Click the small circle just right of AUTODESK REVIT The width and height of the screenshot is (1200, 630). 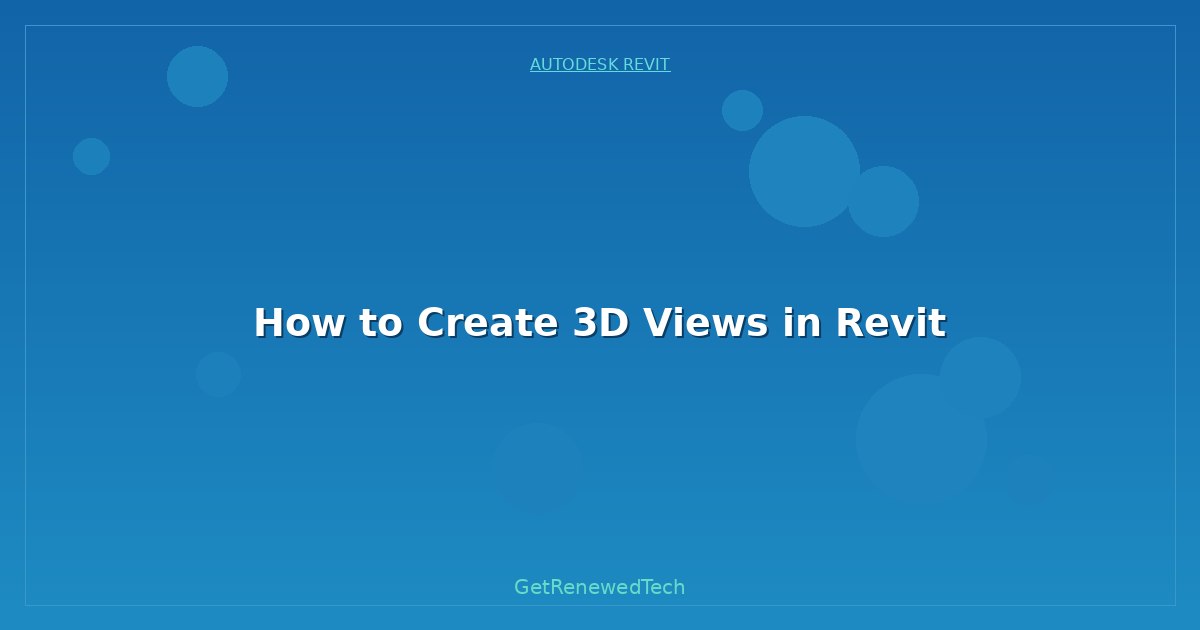click(x=742, y=110)
